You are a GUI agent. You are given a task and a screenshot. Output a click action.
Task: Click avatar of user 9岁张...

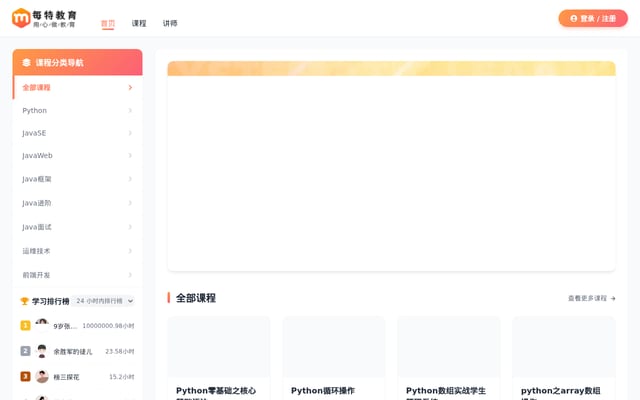42,325
